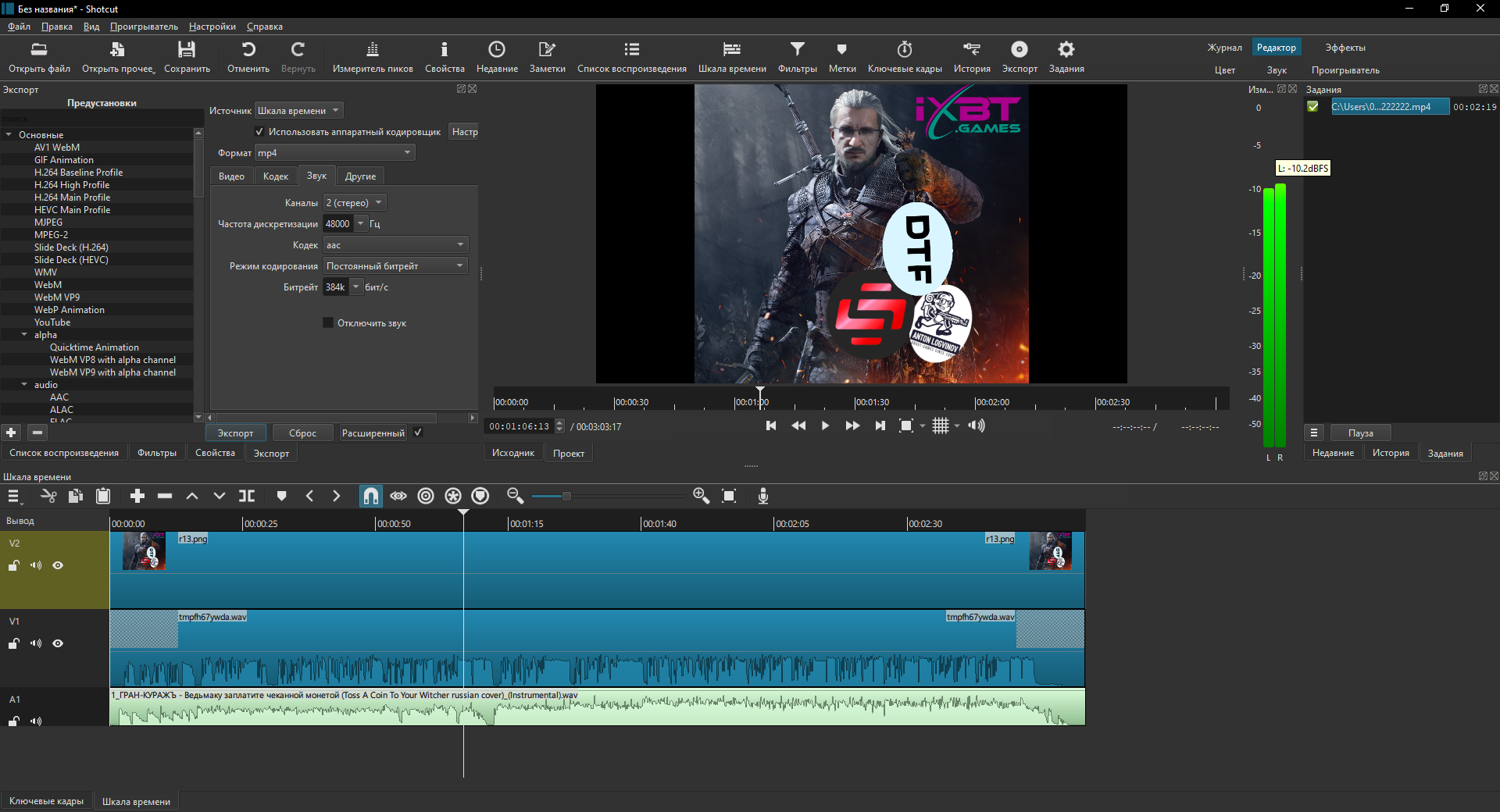This screenshot has height=812, width=1500.
Task: Open the Playlist (Список воспроизведения) toolbar icon
Action: tap(632, 57)
